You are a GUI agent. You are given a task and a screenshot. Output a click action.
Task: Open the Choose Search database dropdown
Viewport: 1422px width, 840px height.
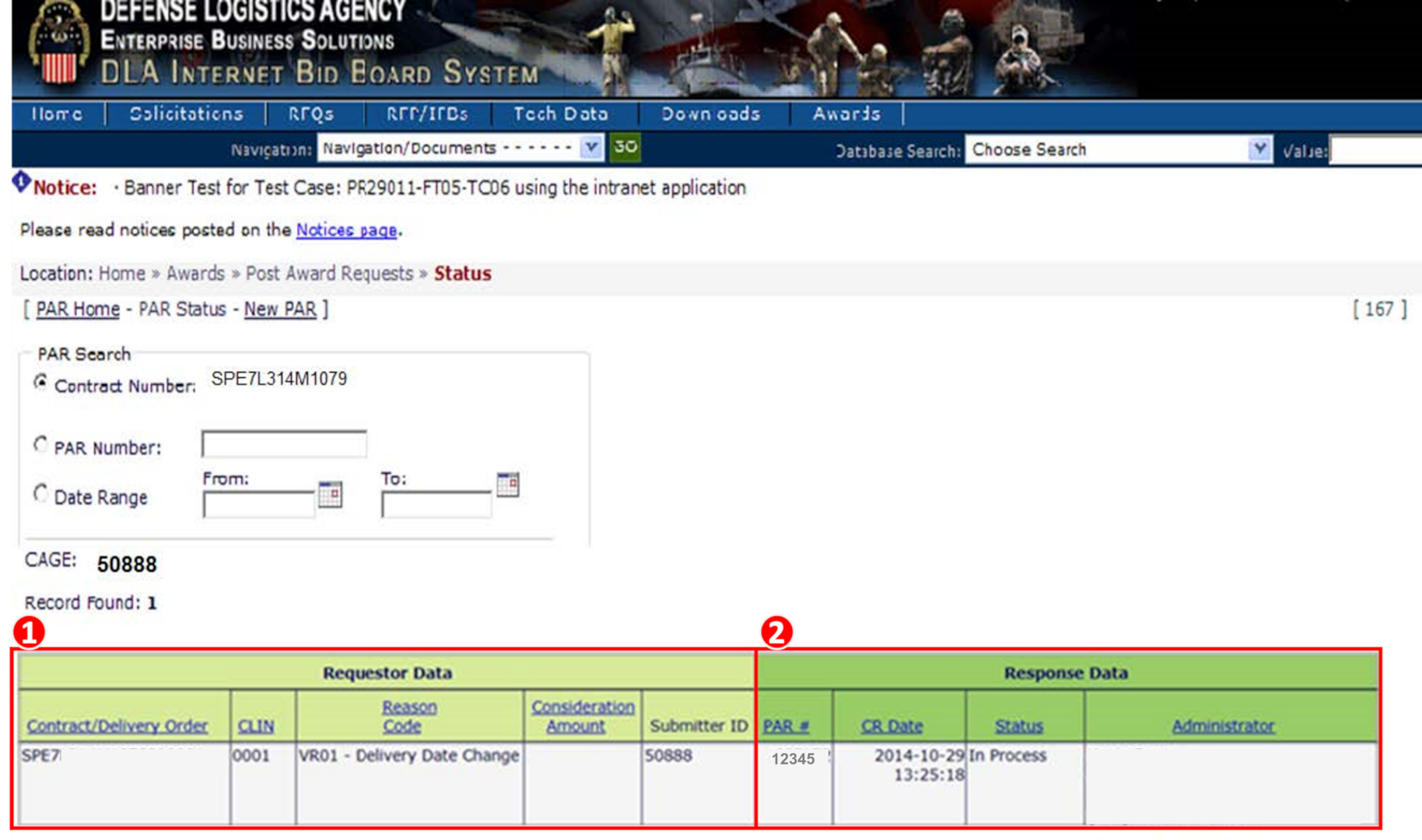click(x=1119, y=149)
